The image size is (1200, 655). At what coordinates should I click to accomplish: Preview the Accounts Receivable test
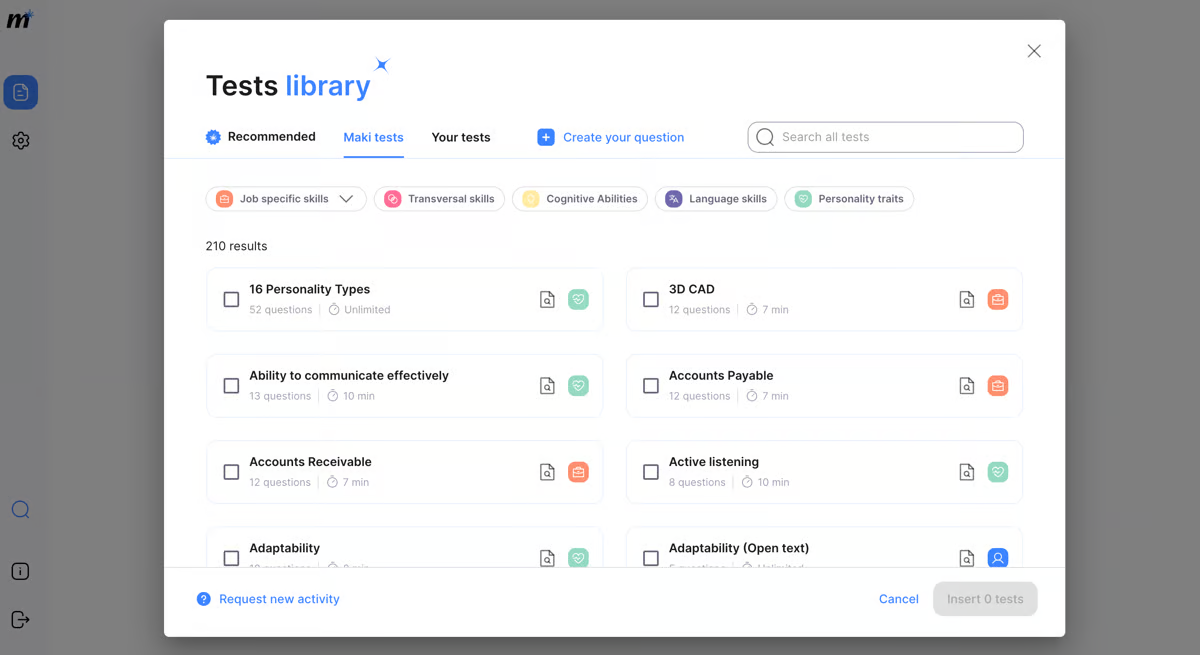click(x=547, y=472)
